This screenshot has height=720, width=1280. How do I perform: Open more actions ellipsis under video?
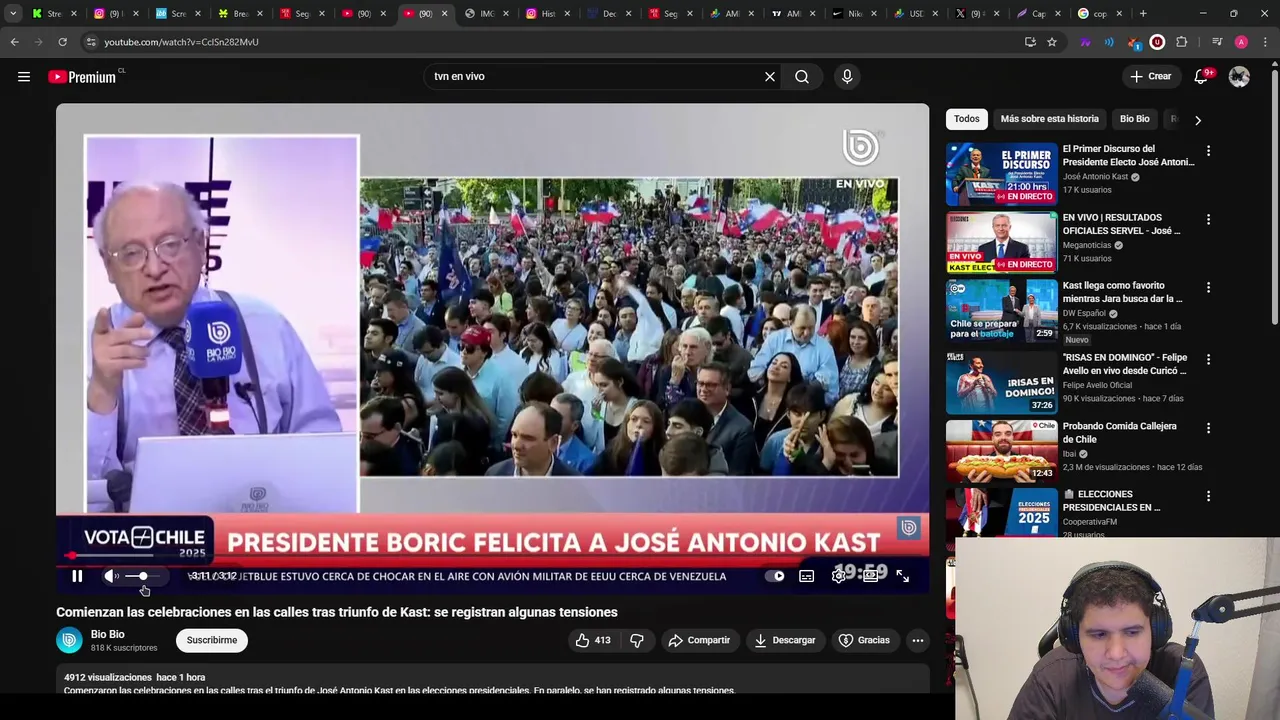click(917, 640)
